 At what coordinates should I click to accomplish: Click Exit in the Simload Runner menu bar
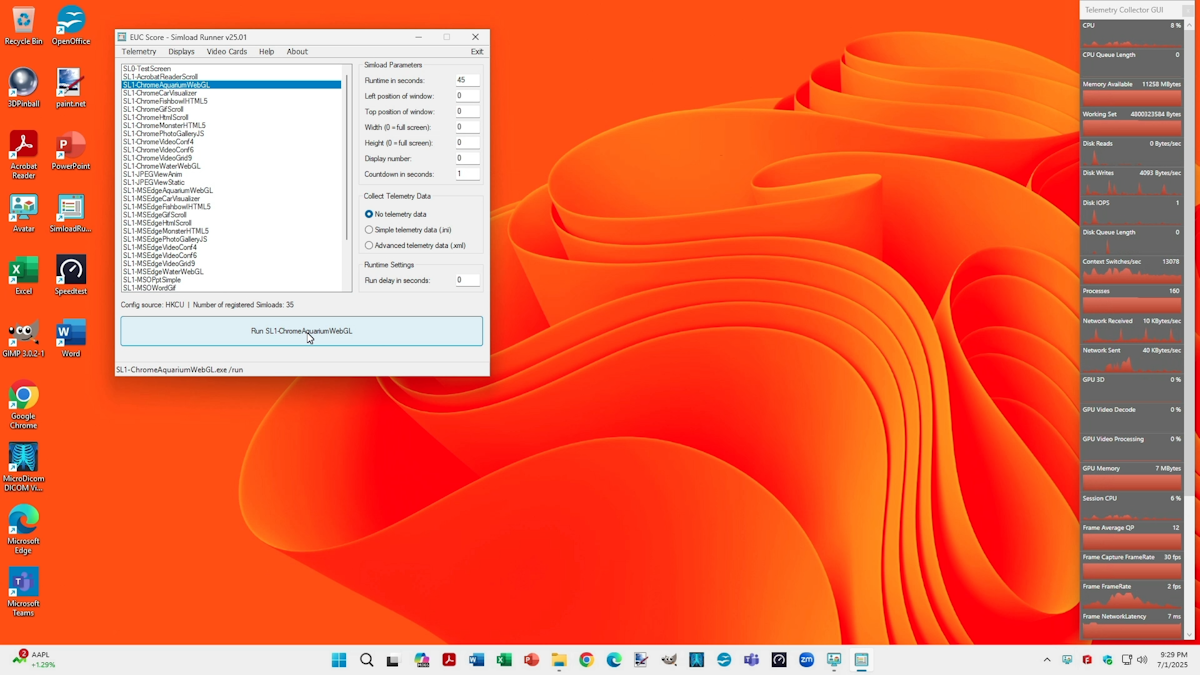coord(477,52)
